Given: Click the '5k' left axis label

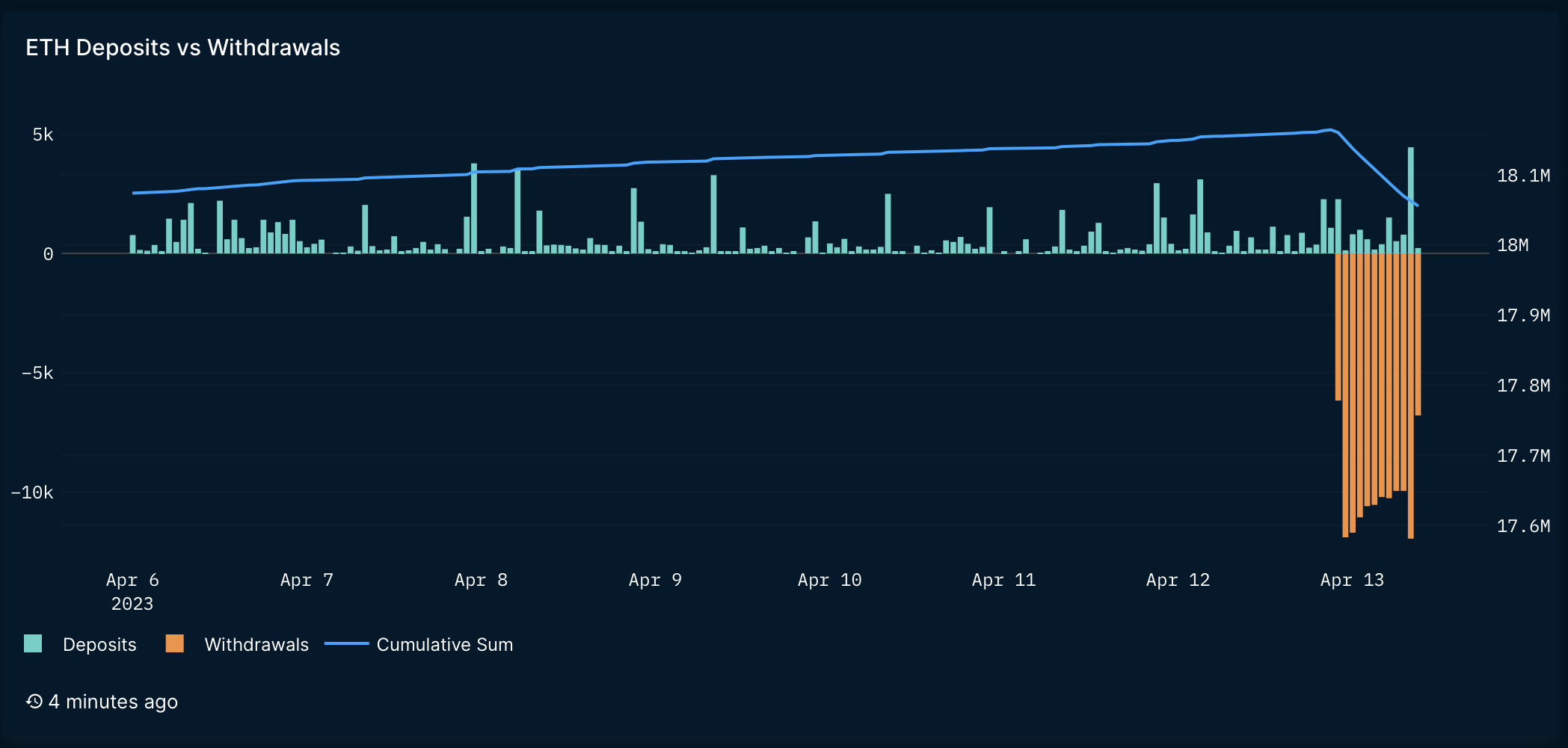Looking at the screenshot, I should (43, 135).
